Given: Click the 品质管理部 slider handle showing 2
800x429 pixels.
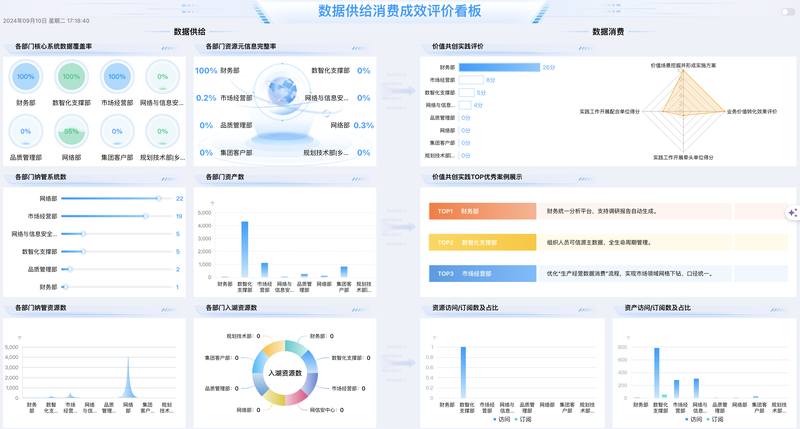Looking at the screenshot, I should (70, 269).
